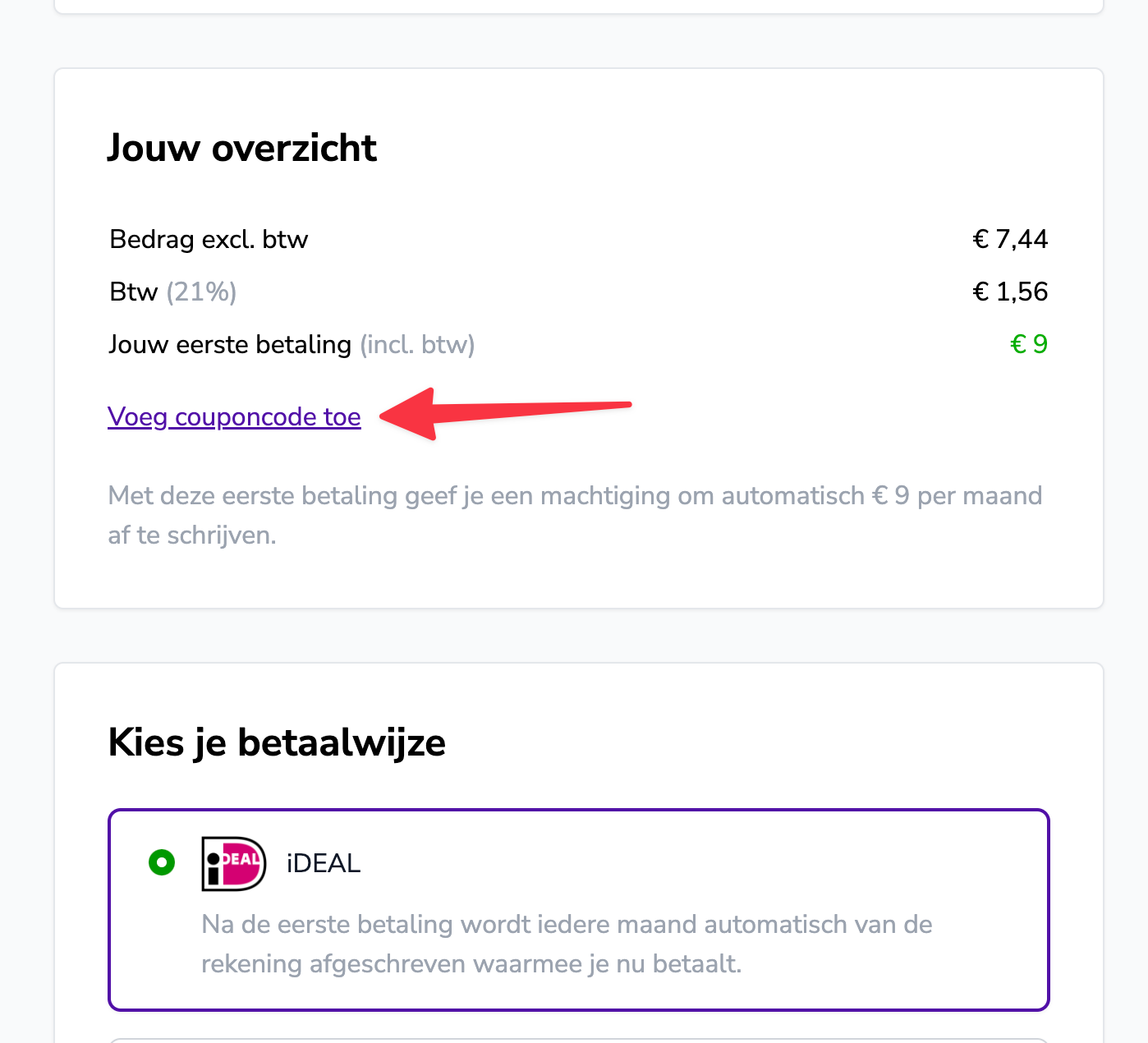The height and width of the screenshot is (1043, 1148).
Task: Click the next payment option below iDEAL
Action: tap(579, 1041)
